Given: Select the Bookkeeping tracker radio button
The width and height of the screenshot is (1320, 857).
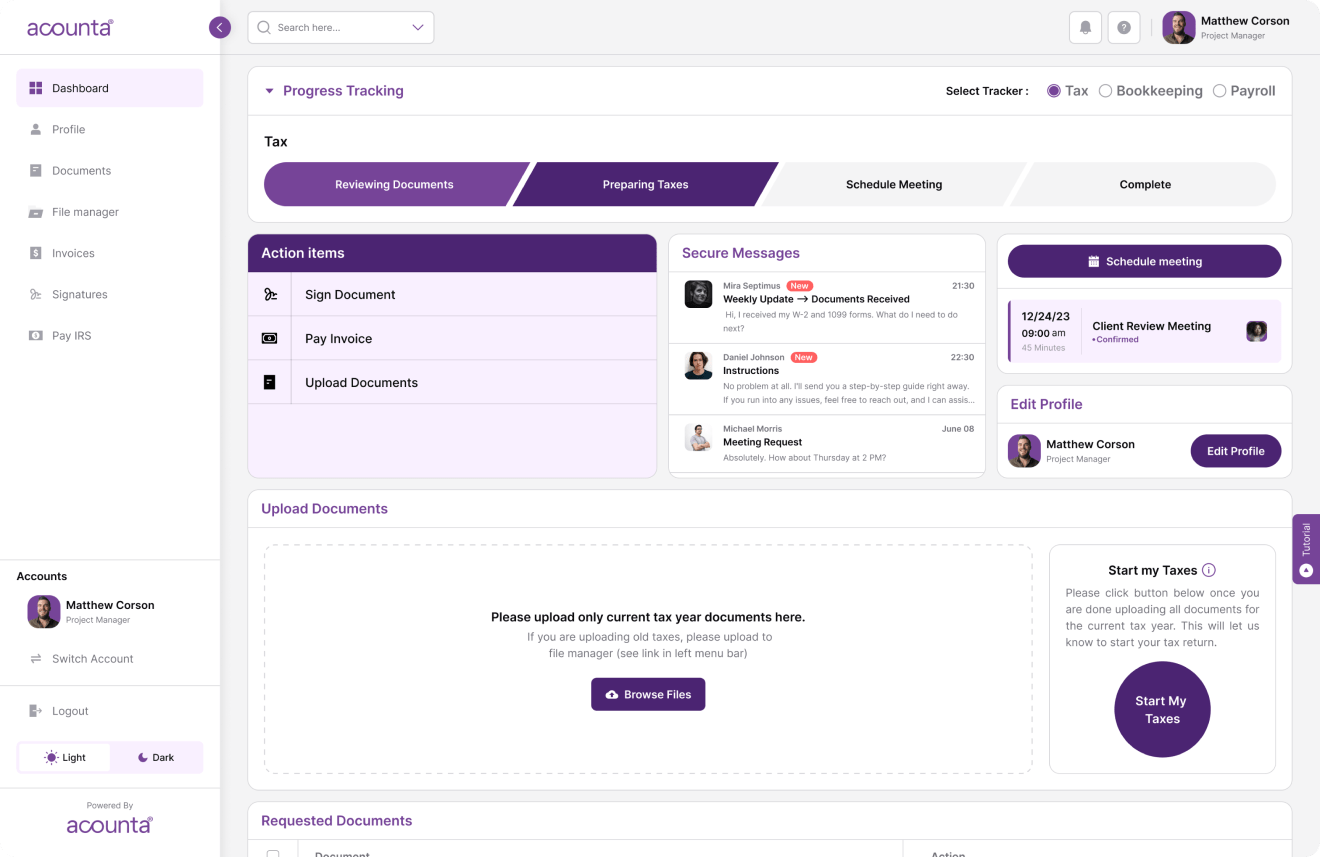Looking at the screenshot, I should pyautogui.click(x=1105, y=90).
